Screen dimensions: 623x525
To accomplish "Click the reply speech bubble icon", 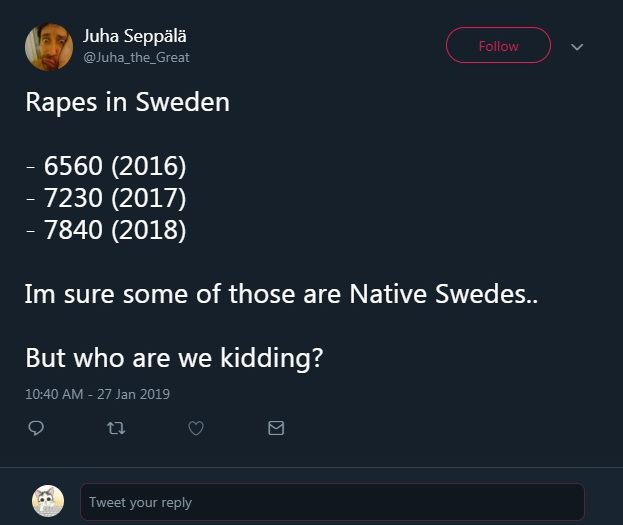I will tap(36, 428).
